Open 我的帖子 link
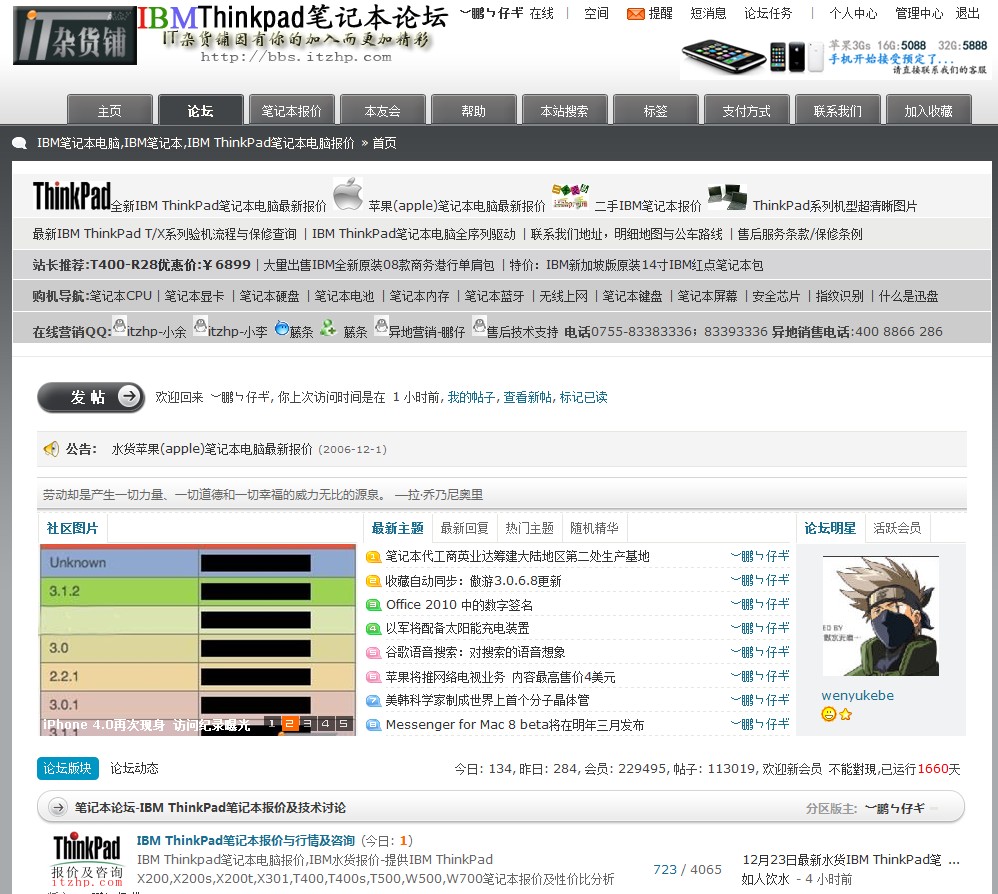The height and width of the screenshot is (894, 998). coord(472,397)
